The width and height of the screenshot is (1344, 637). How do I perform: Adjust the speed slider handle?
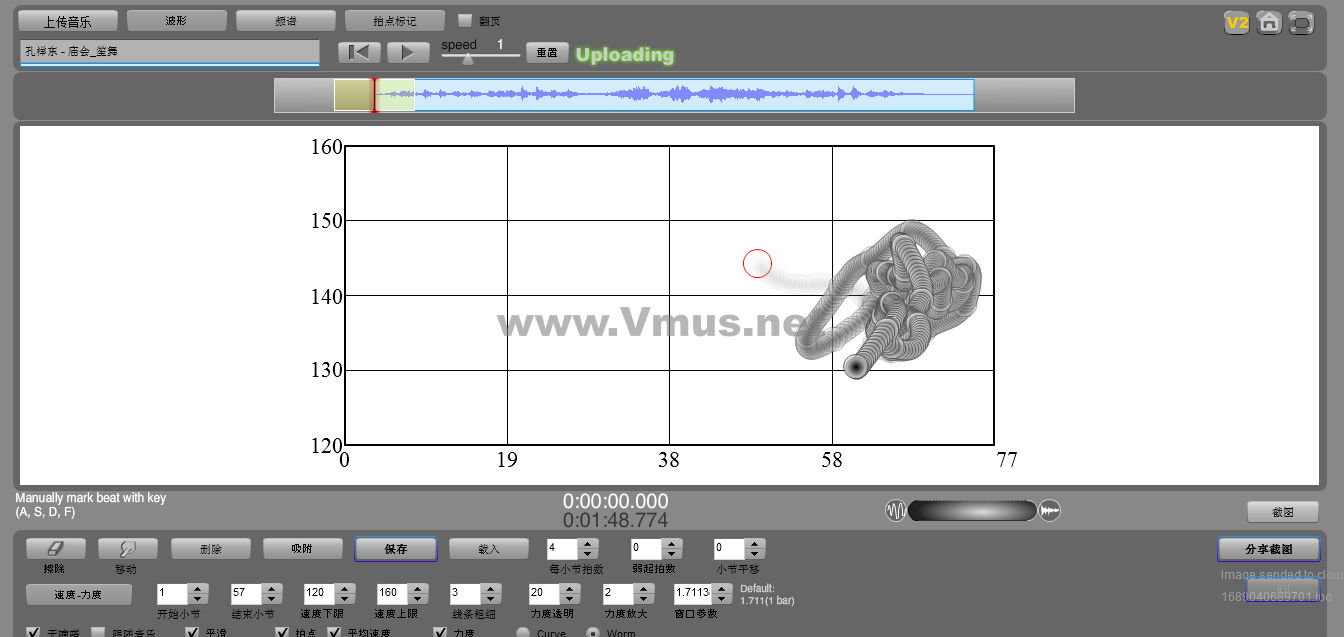(x=468, y=58)
